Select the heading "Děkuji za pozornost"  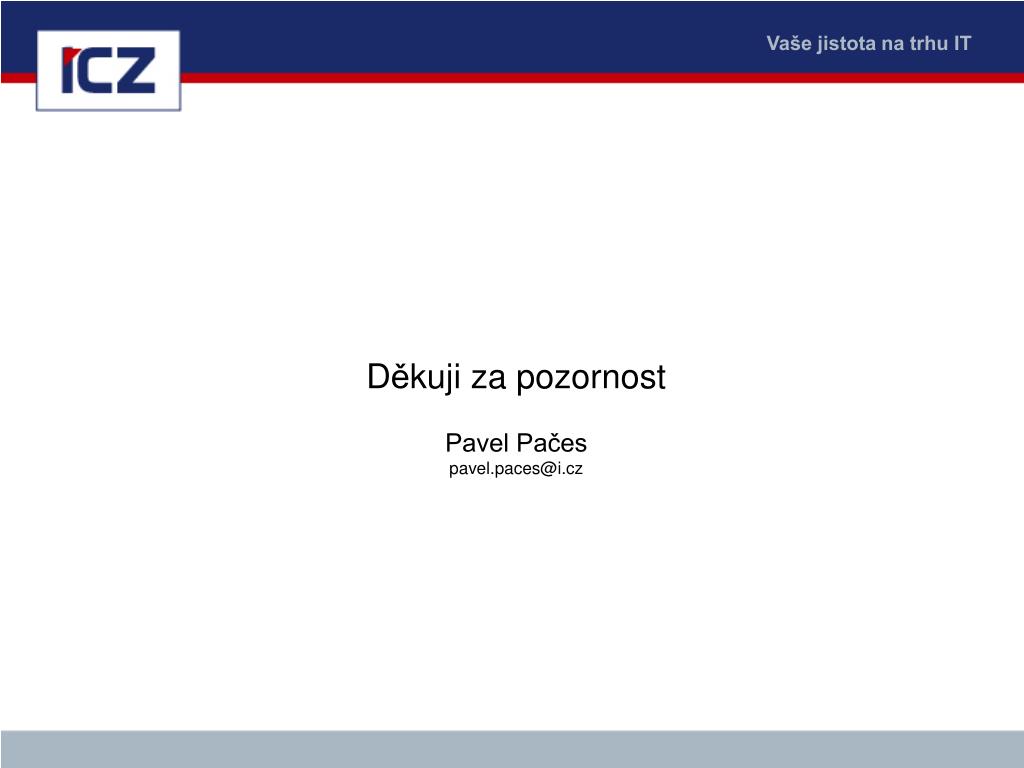coord(516,377)
